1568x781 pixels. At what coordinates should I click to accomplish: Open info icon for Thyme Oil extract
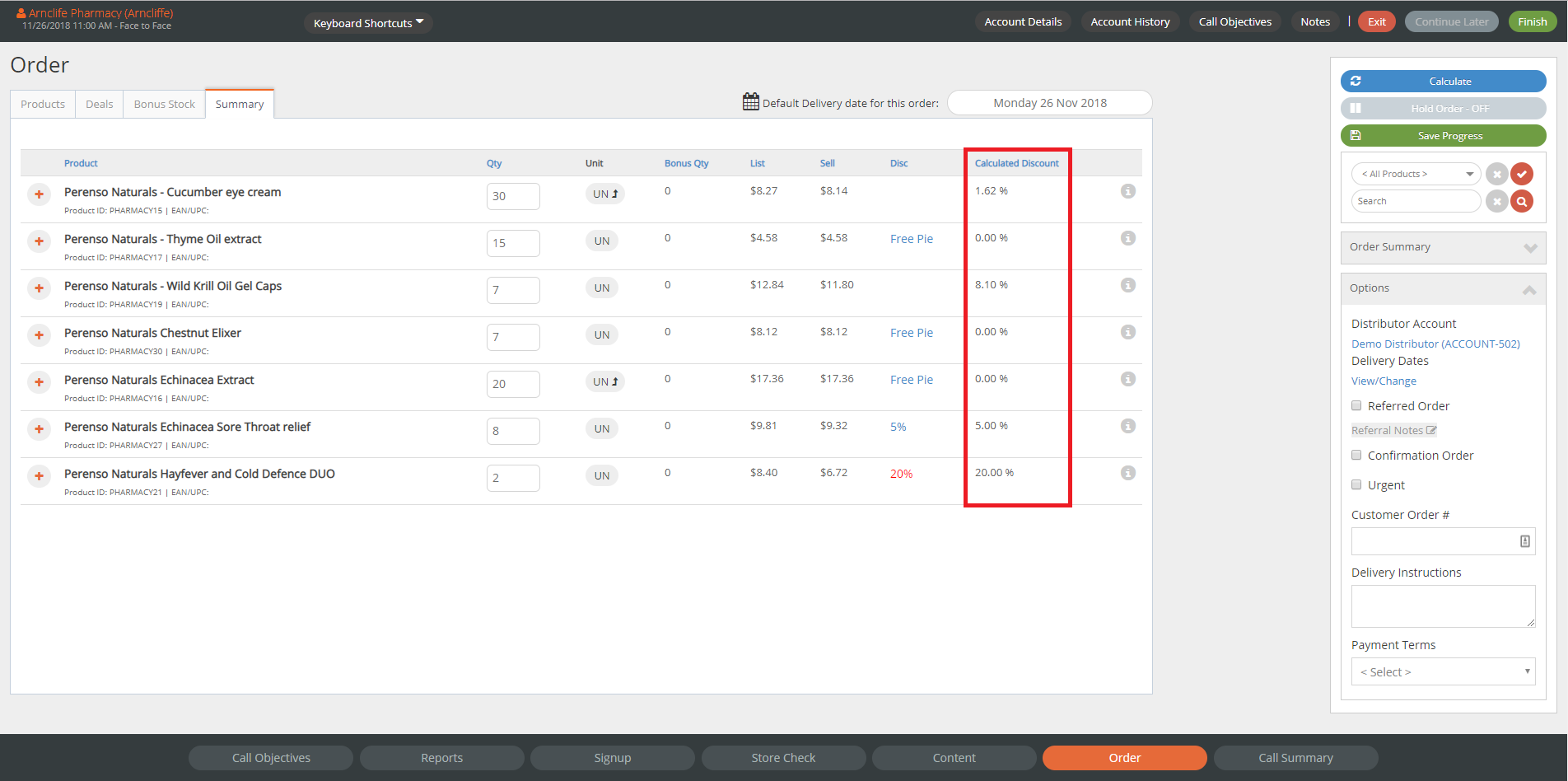[x=1128, y=238]
